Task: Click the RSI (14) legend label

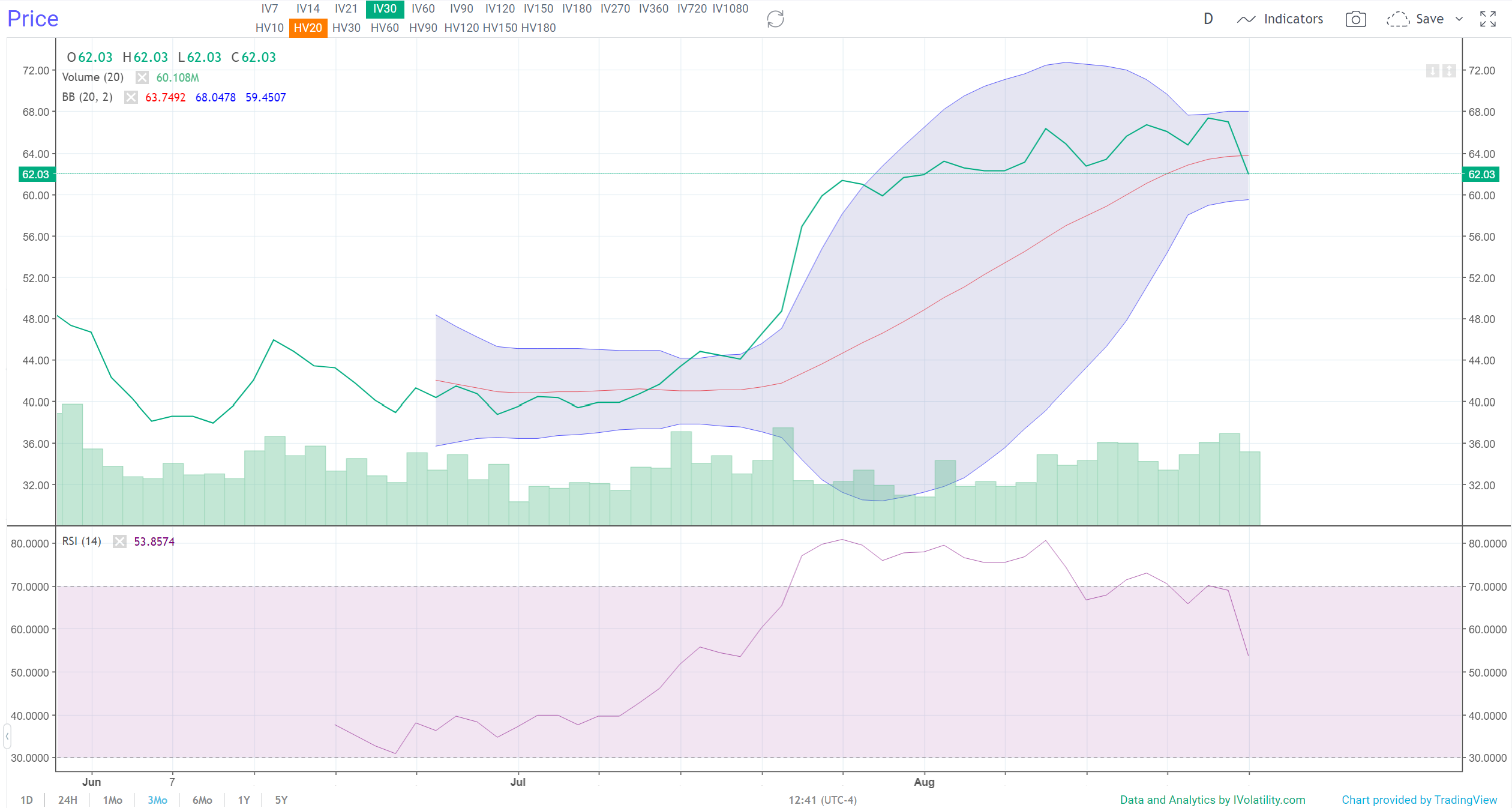Action: point(82,541)
